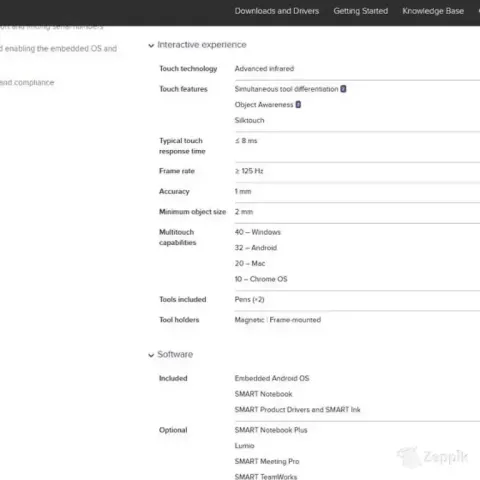Image resolution: width=480 pixels, height=480 pixels.
Task: Click the SMART Notebook Plus entry
Action: (271, 430)
